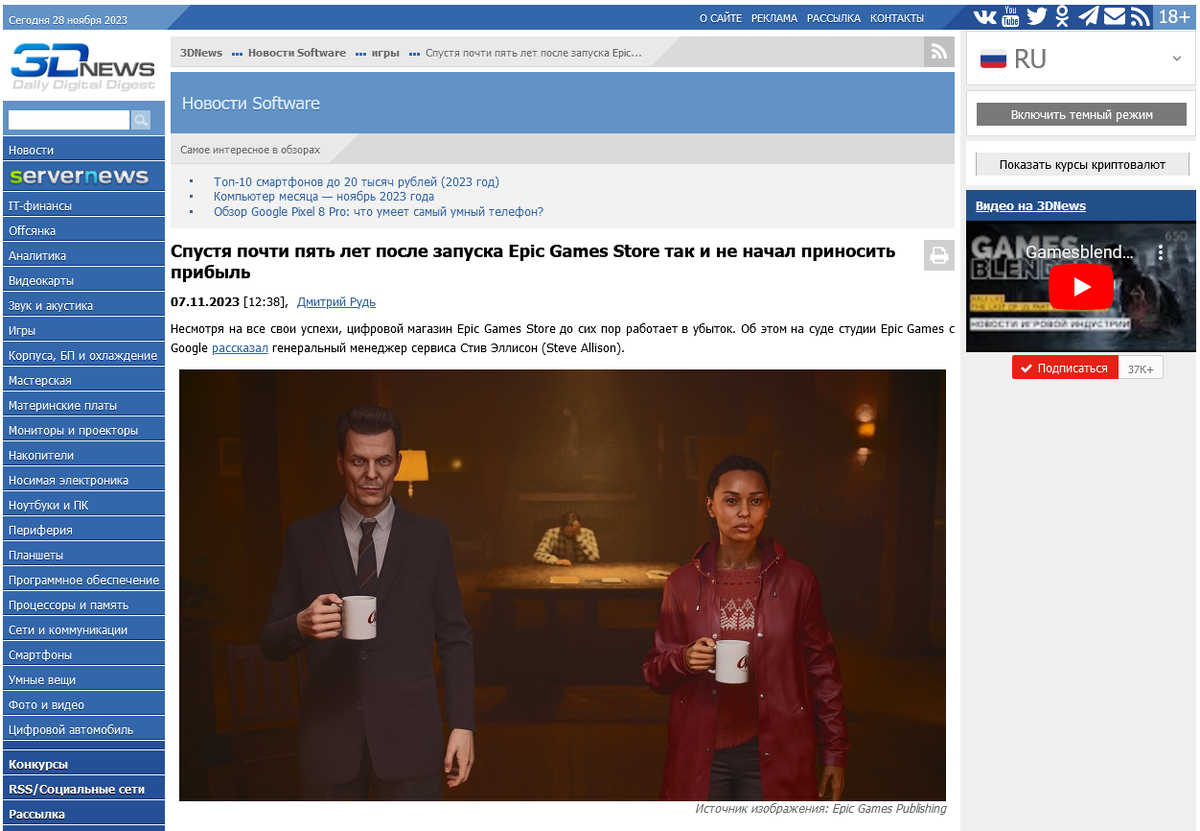Select Программное обеспечение in sidebar
This screenshot has width=1200, height=831.
click(83, 580)
